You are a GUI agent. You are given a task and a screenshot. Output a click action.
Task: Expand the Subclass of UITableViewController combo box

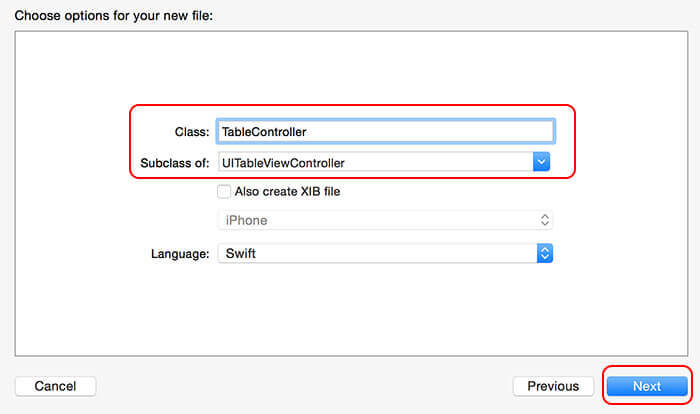[x=384, y=162]
